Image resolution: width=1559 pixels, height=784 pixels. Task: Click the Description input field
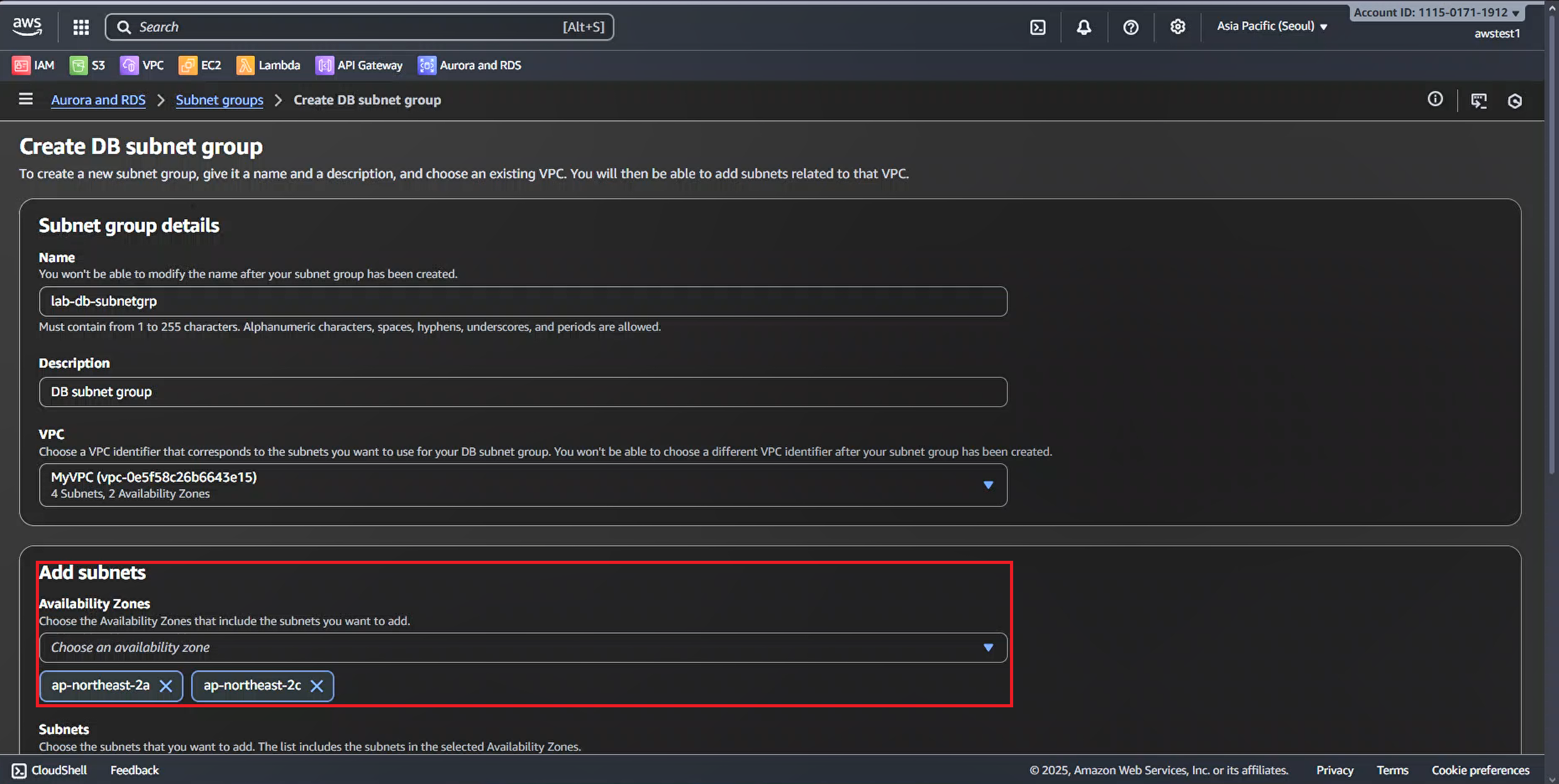click(x=522, y=392)
